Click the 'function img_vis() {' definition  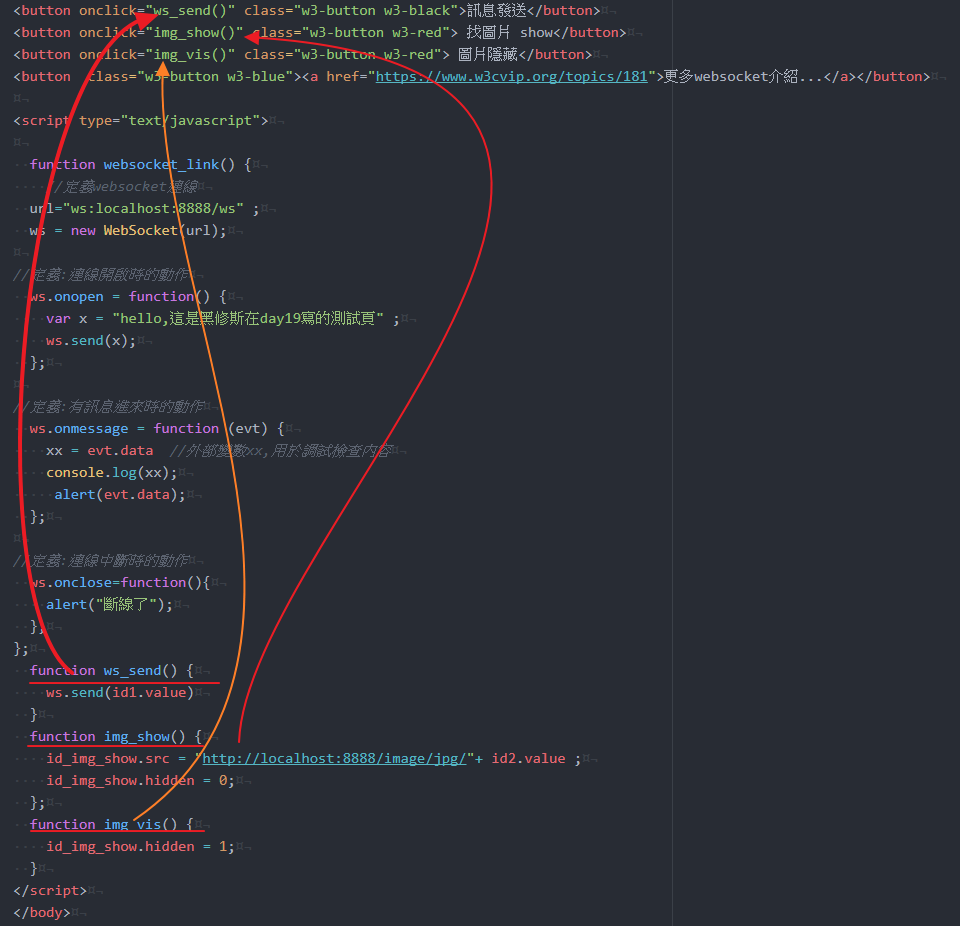(111, 825)
